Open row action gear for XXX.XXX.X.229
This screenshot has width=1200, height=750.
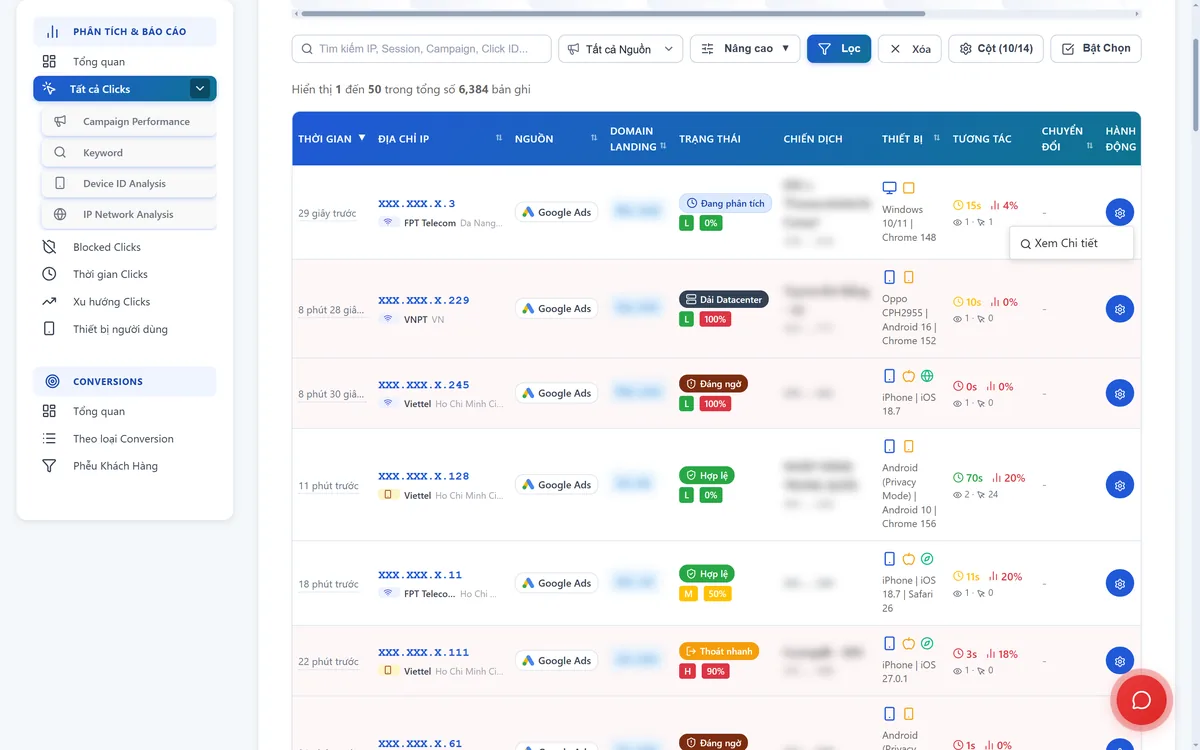[1119, 309]
